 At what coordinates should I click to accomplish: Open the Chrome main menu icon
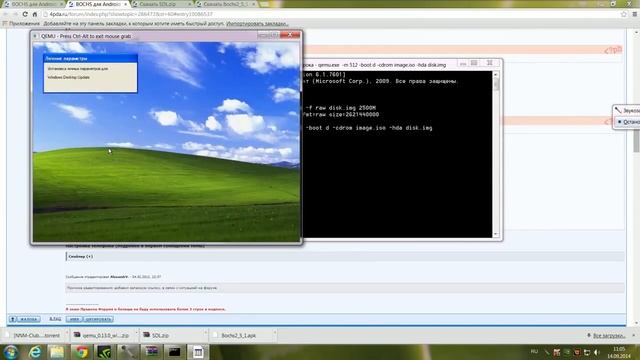(x=635, y=14)
